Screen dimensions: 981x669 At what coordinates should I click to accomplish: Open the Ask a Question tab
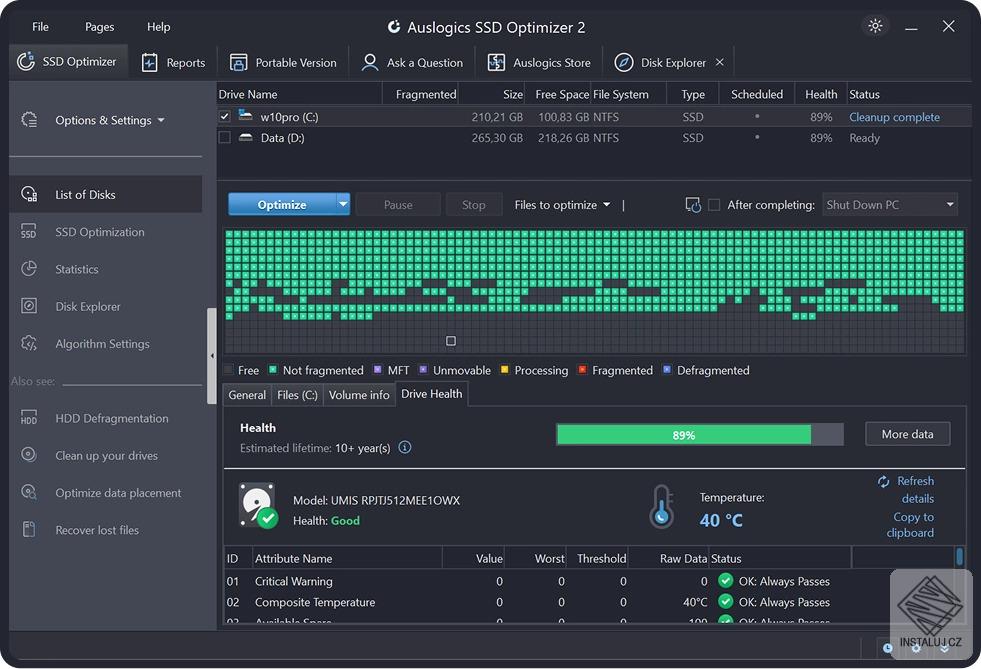[413, 63]
